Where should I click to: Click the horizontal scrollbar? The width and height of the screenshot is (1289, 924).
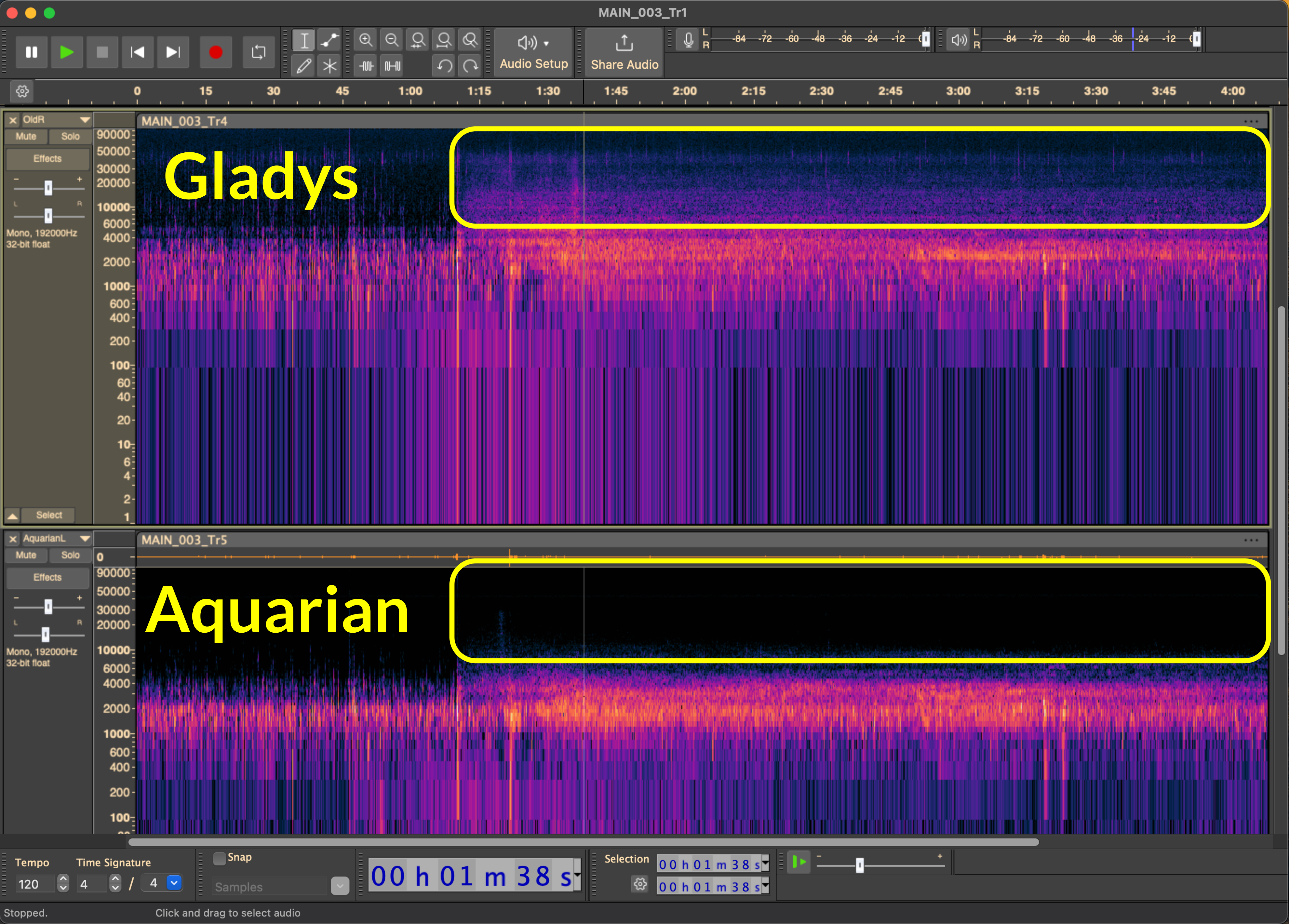click(584, 842)
